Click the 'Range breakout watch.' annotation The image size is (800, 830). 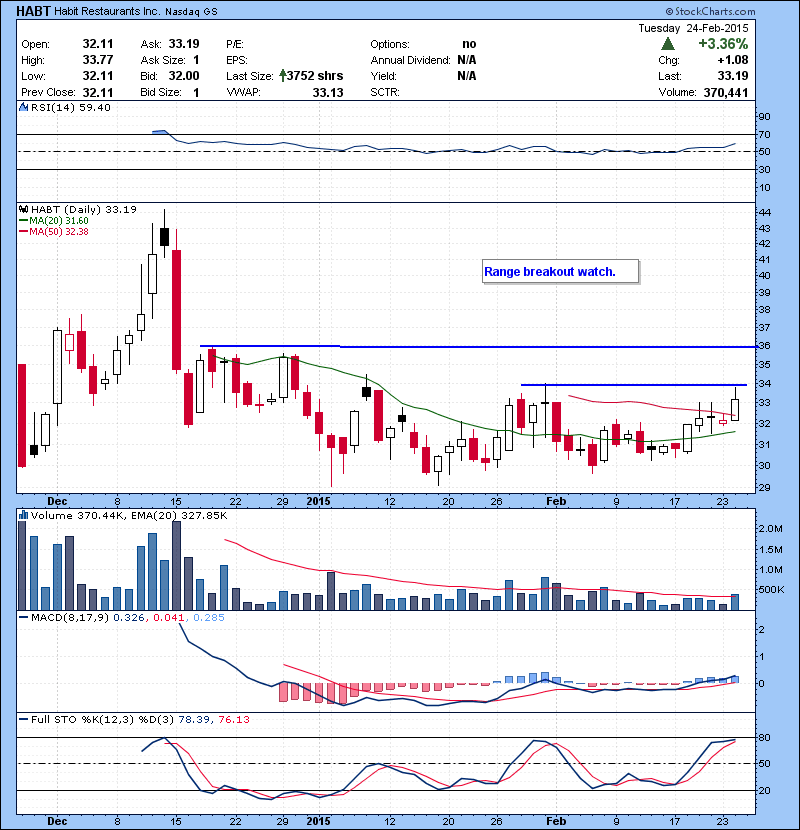coord(560,272)
